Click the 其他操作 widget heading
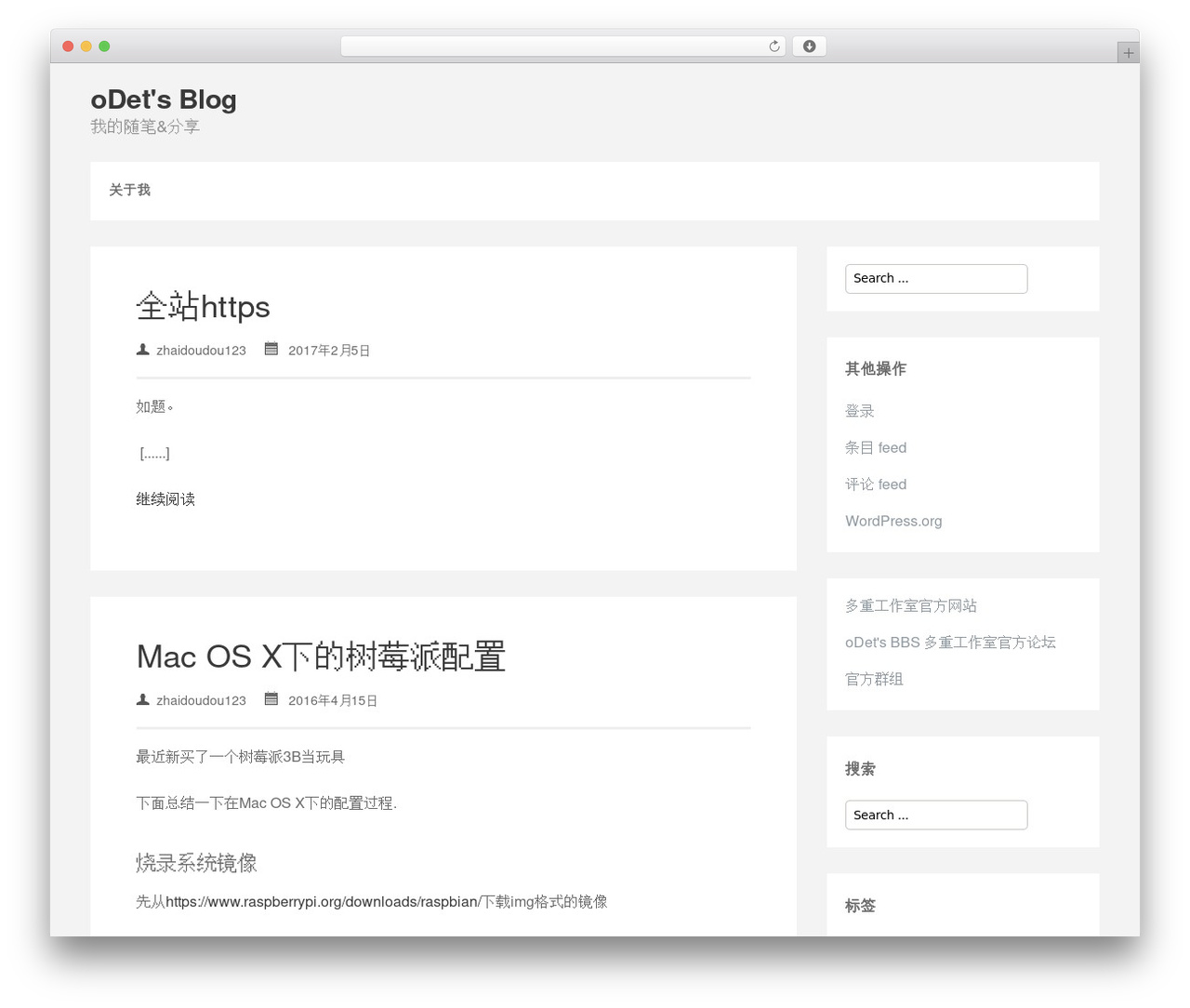The image size is (1190, 1008). pyautogui.click(x=876, y=369)
